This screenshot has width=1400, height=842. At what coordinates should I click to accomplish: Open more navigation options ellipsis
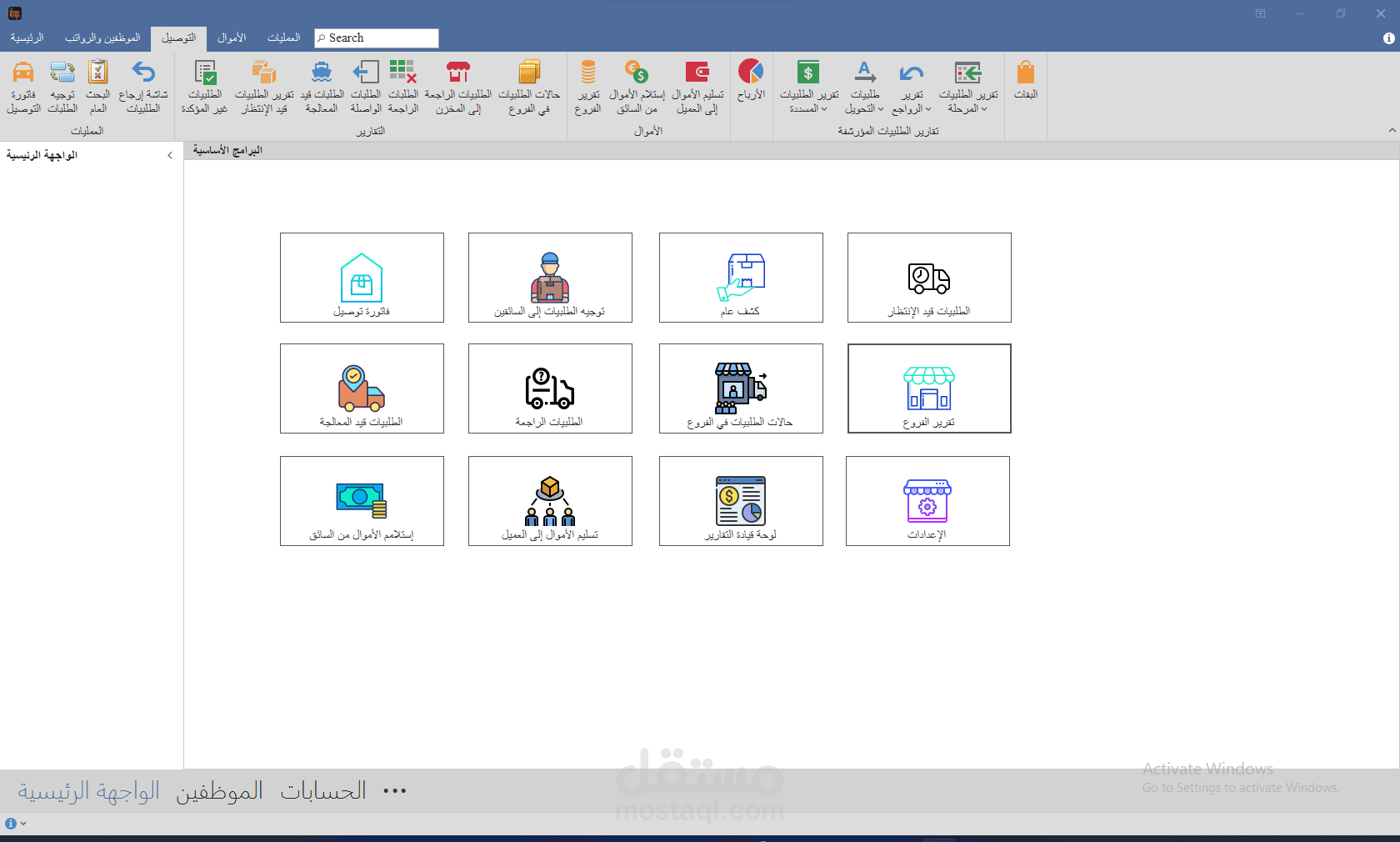pyautogui.click(x=394, y=790)
